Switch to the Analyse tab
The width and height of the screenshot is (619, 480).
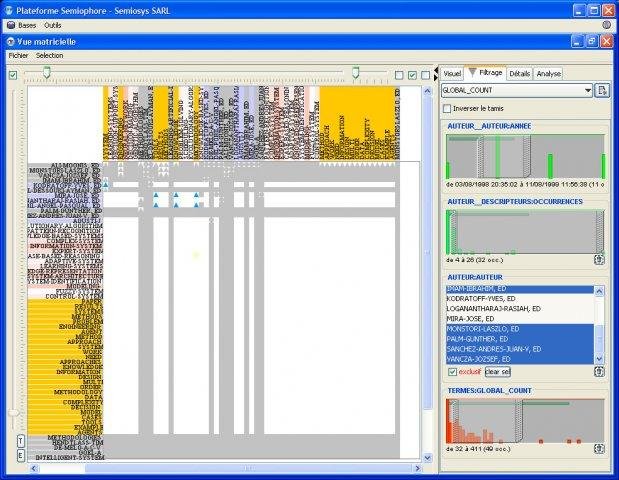549,74
